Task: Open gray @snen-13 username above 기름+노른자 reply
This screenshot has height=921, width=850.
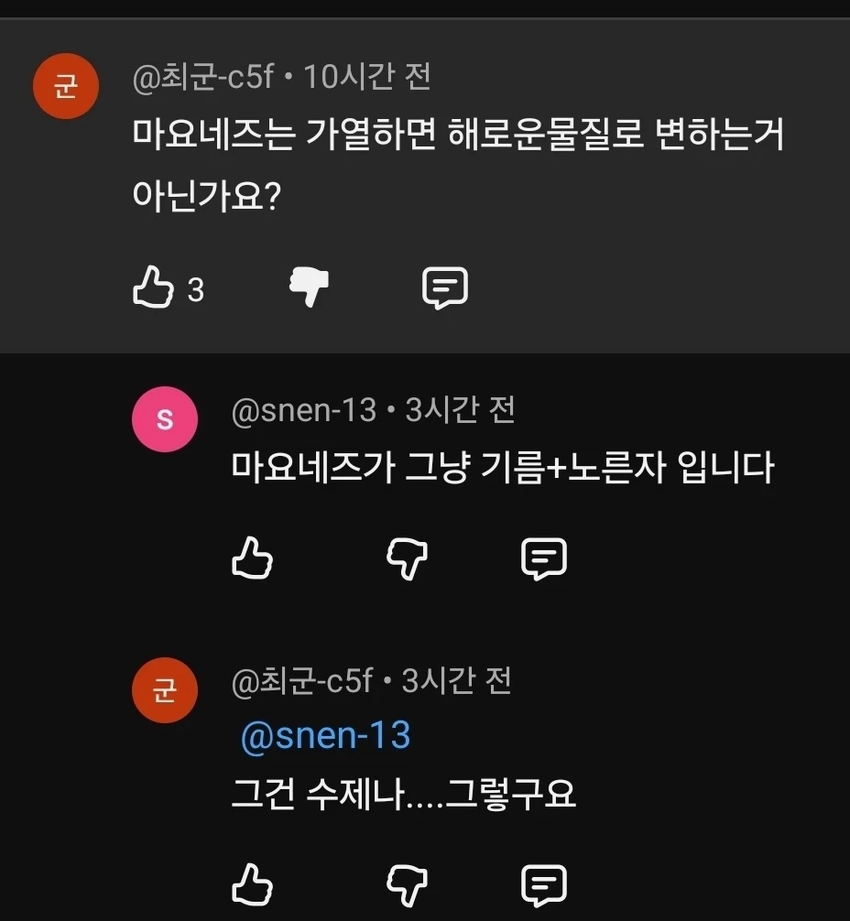Action: [x=304, y=410]
